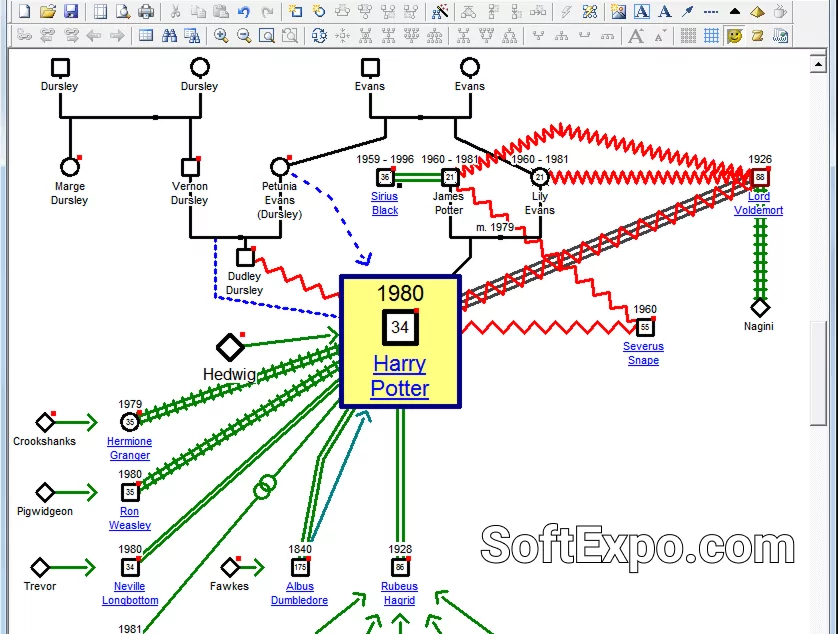The width and height of the screenshot is (838, 634).
Task: Open an existing family tree file
Action: (x=47, y=11)
